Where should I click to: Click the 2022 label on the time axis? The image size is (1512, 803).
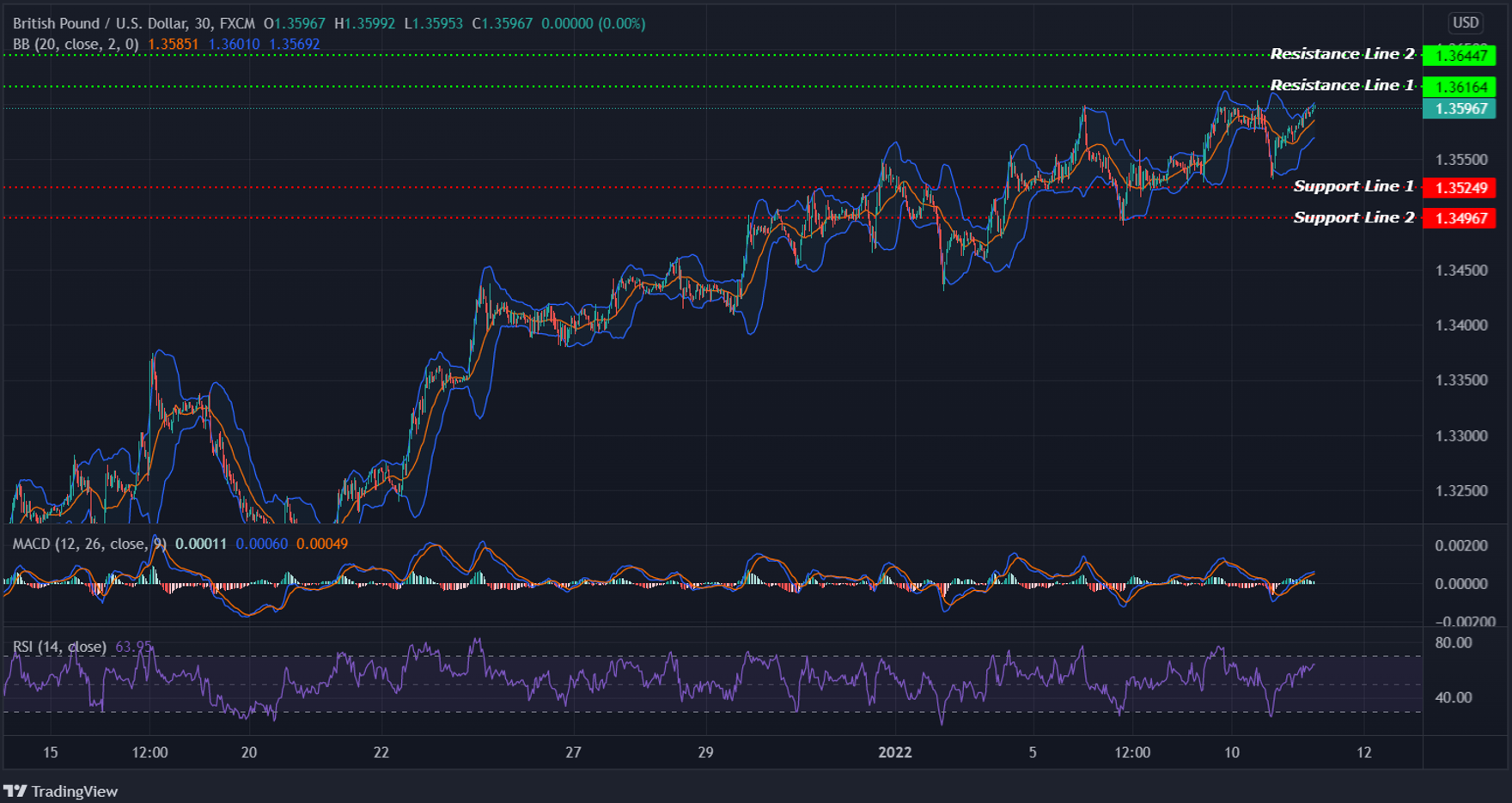[895, 753]
